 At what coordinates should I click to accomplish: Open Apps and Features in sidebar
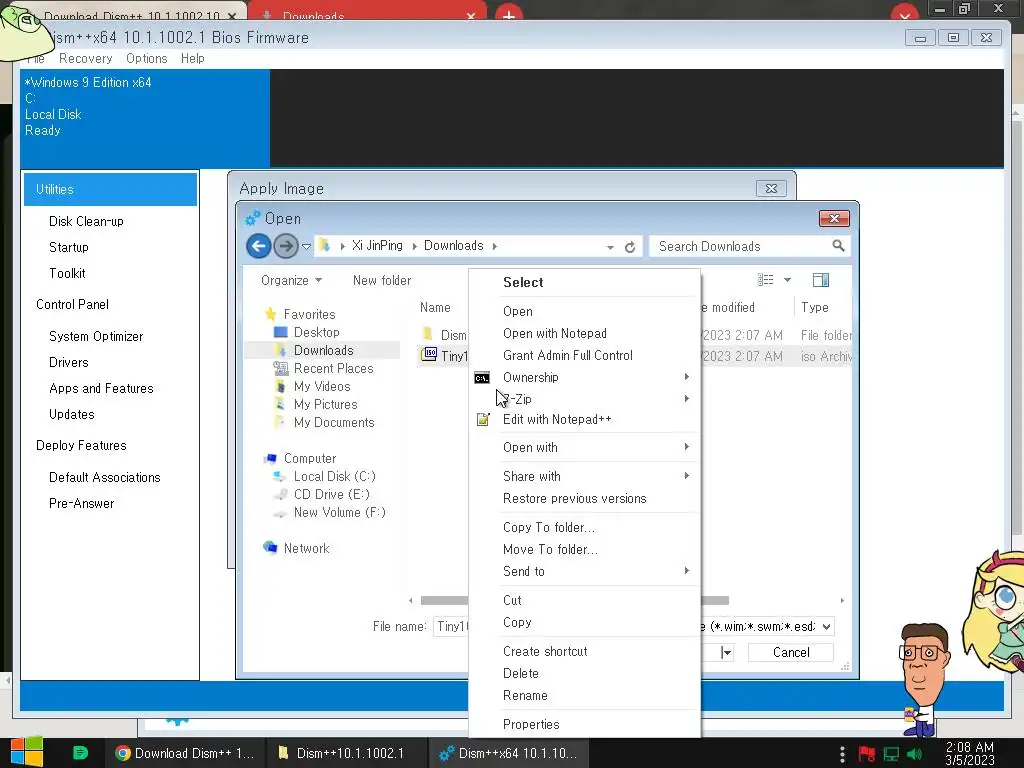[101, 389]
